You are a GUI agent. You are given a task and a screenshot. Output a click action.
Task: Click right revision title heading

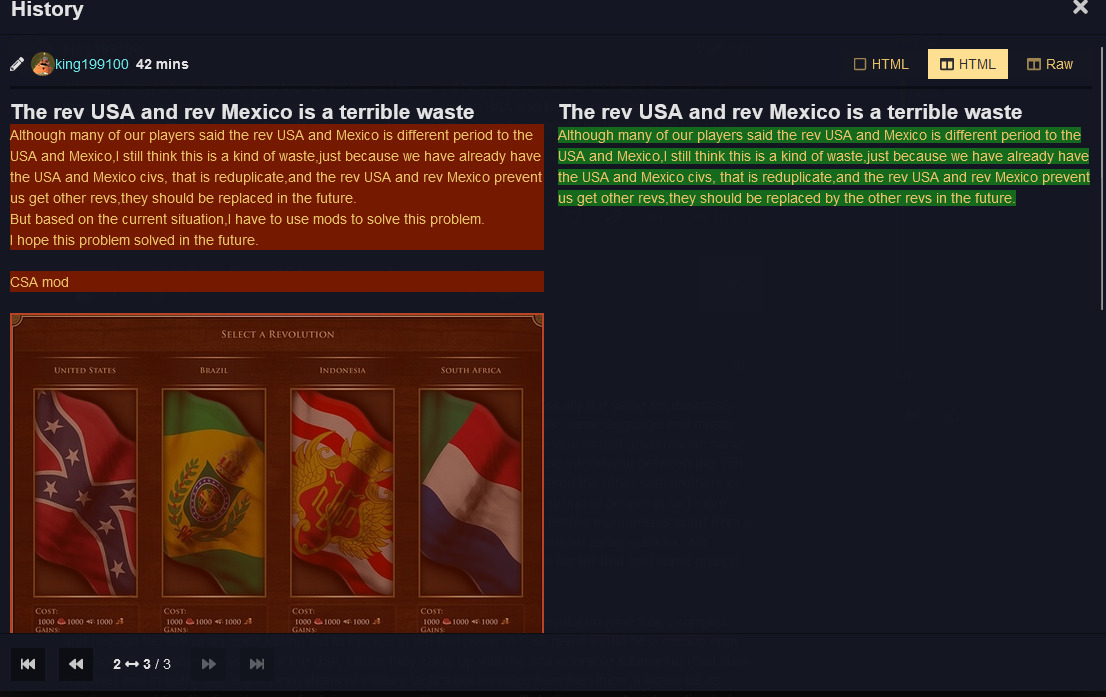tap(791, 111)
